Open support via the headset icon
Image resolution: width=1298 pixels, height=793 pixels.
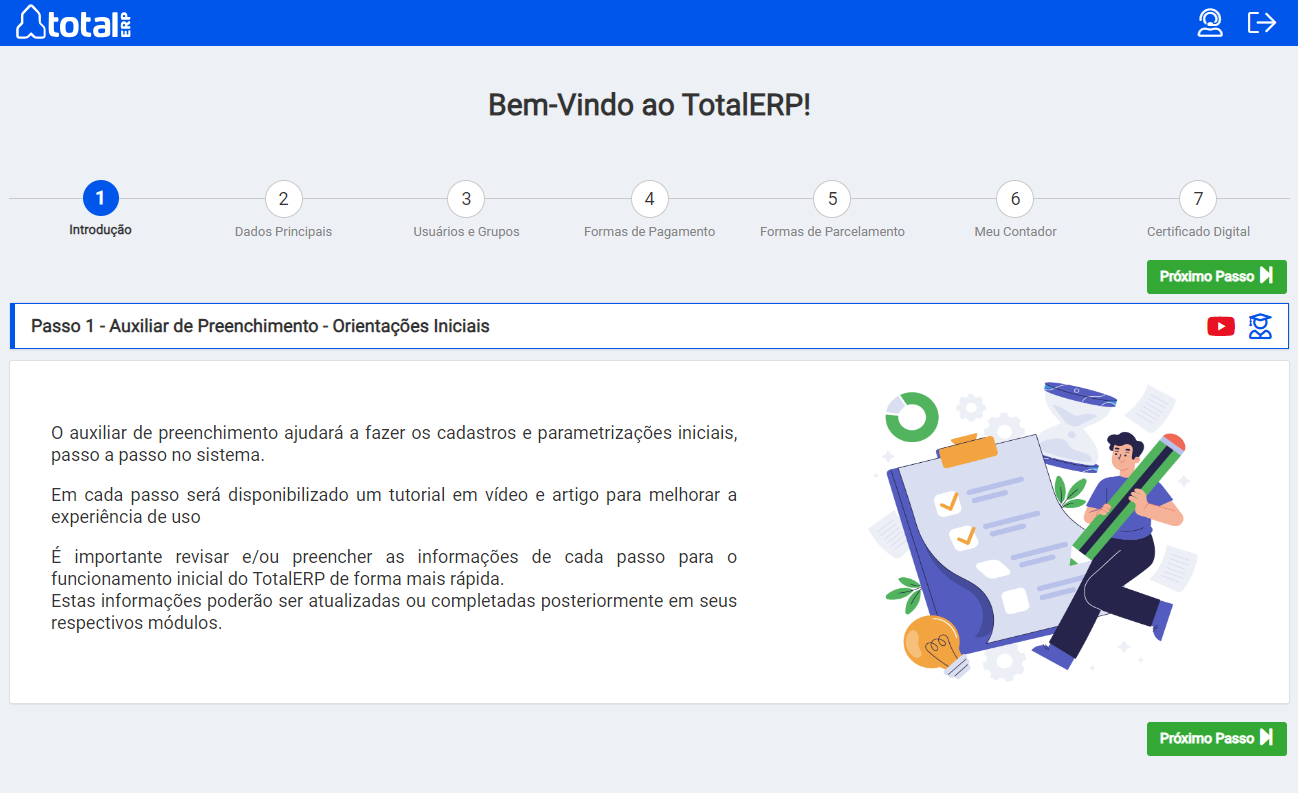pos(1210,22)
